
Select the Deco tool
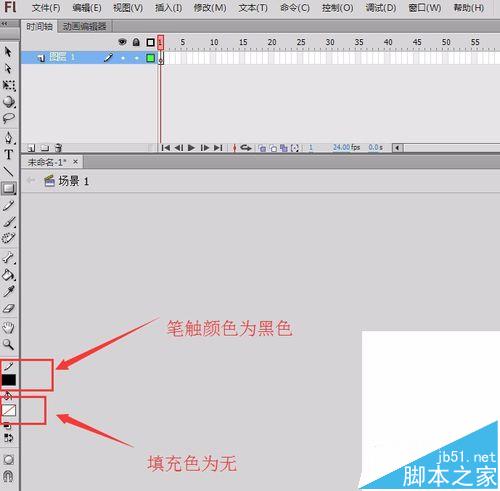point(9,238)
